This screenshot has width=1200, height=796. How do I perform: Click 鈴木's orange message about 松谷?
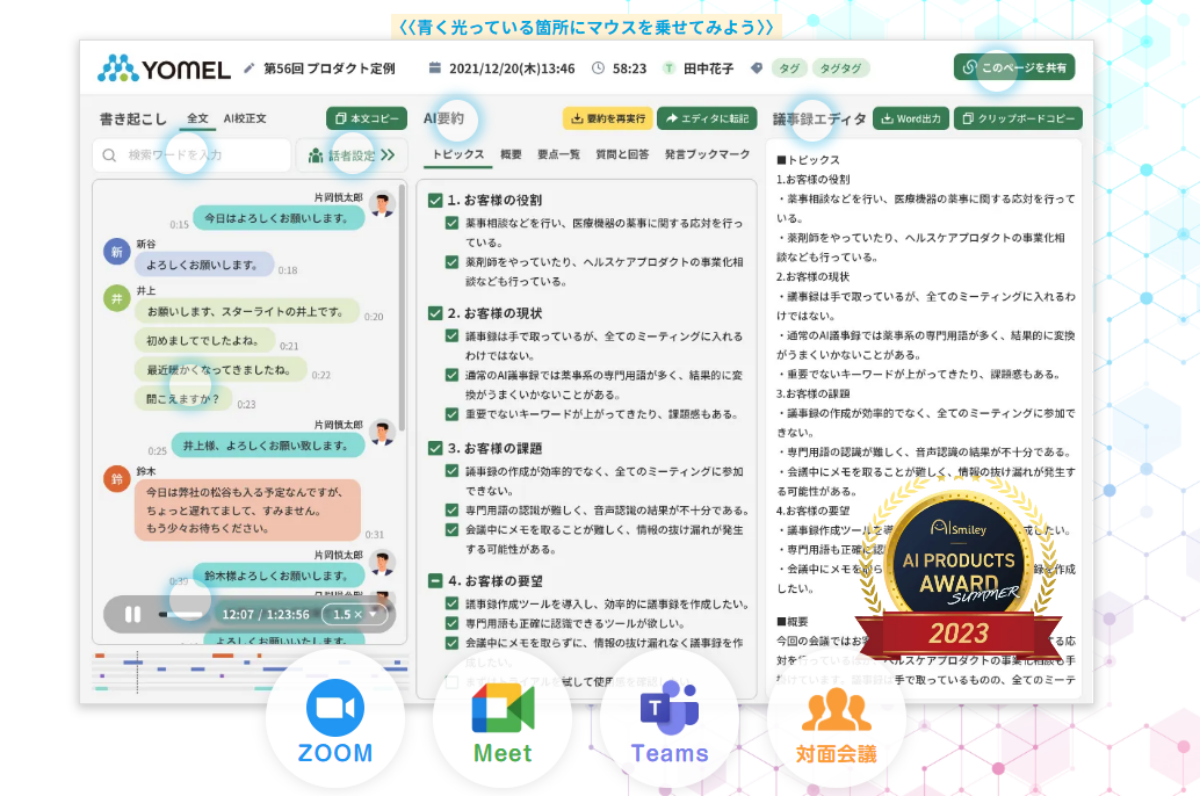pyautogui.click(x=246, y=510)
